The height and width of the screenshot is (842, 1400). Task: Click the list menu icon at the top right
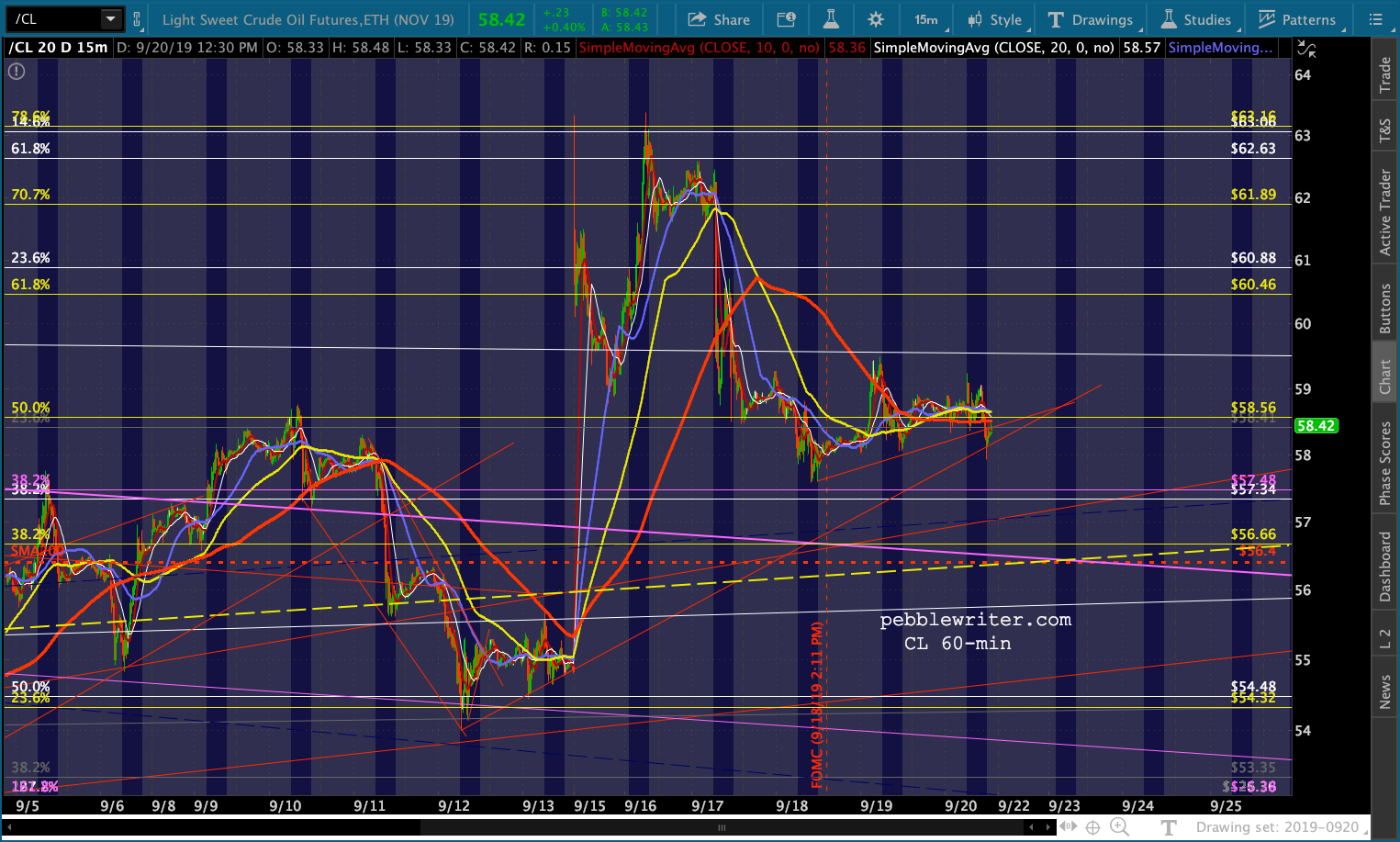coord(1375,19)
